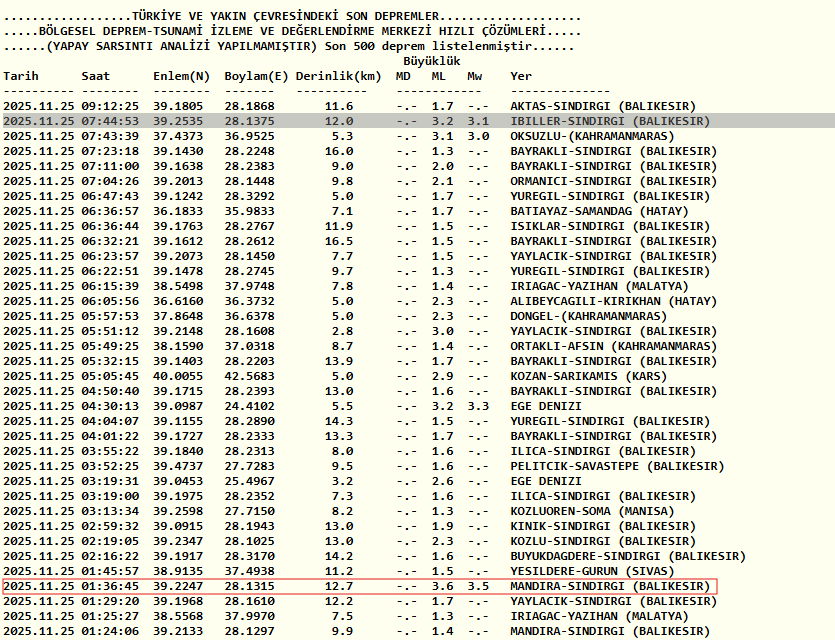Click depth value 16.5
Image resolution: width=835 pixels, height=640 pixels.
click(x=339, y=241)
